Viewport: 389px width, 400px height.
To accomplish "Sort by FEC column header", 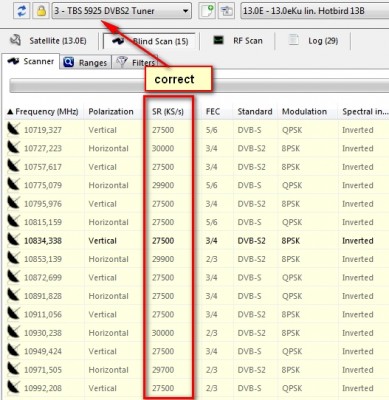I will coord(213,111).
